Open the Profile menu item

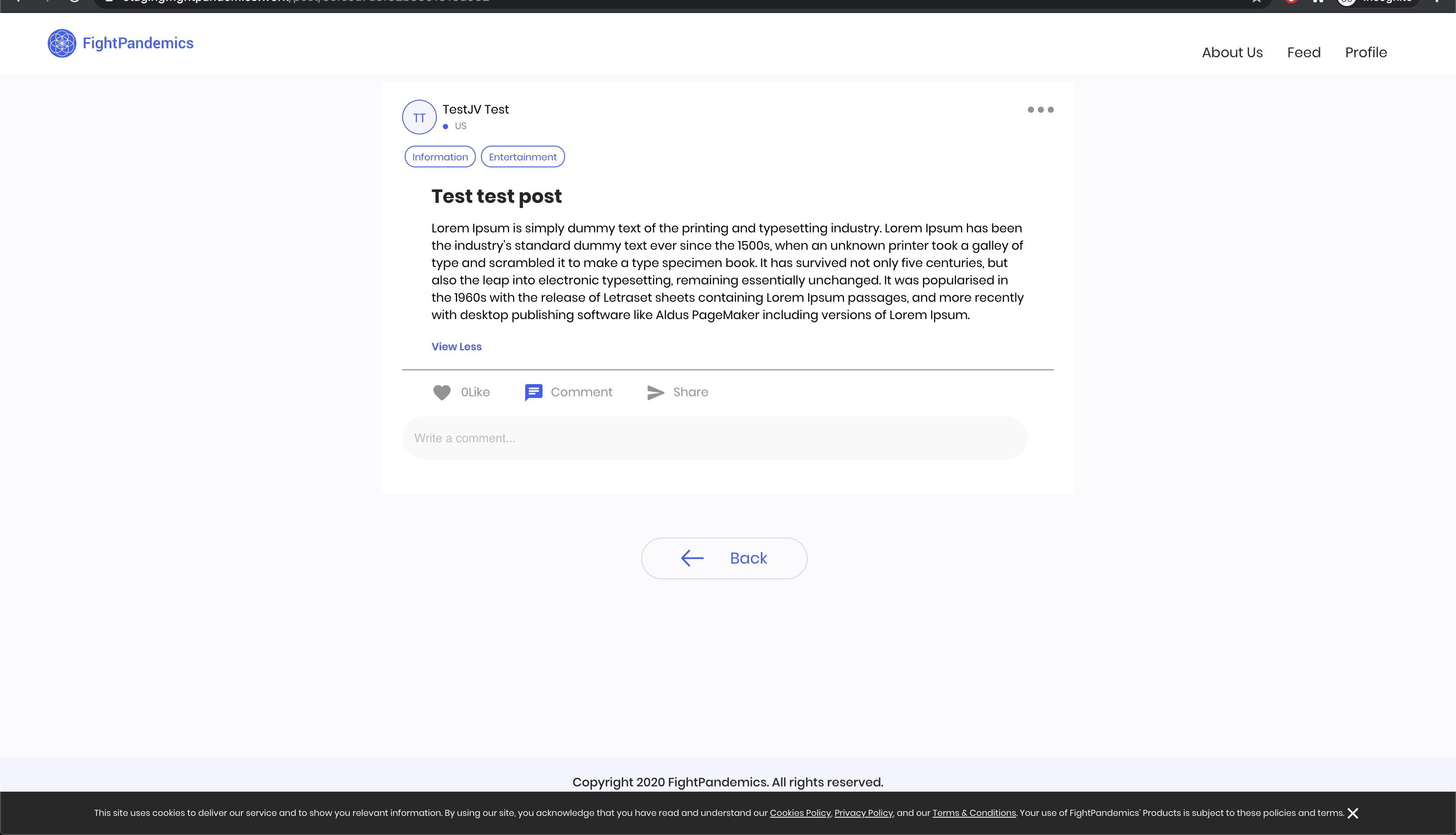[1366, 52]
